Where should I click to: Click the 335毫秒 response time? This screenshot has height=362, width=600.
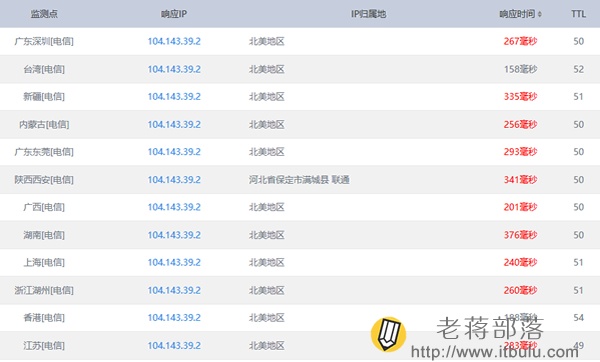click(520, 96)
